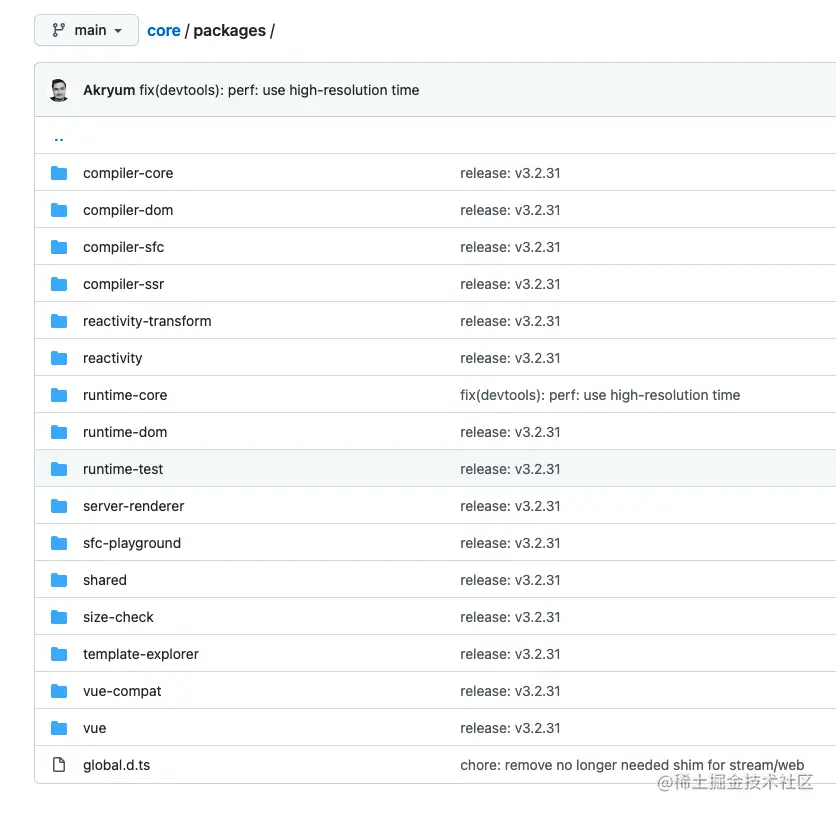
Task: Click the compiler-sfc folder icon
Action: click(59, 247)
